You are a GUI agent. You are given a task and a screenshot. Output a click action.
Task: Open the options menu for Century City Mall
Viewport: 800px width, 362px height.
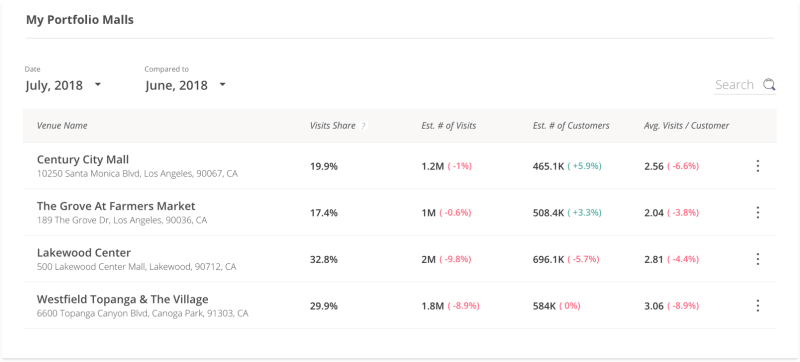tap(758, 166)
